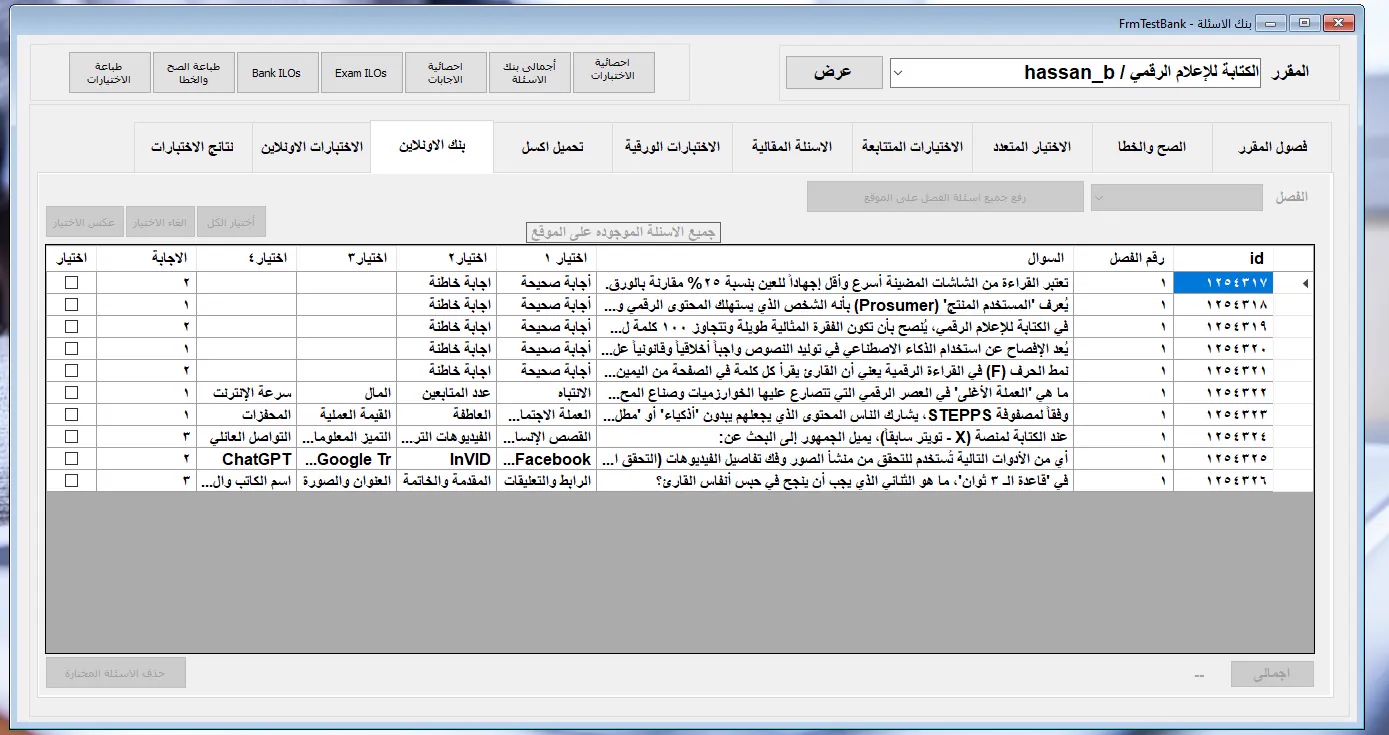This screenshot has height=735, width=1389.
Task: Tick the checkbox for question ١٢٥٤٣٢٠
Action: [71, 348]
